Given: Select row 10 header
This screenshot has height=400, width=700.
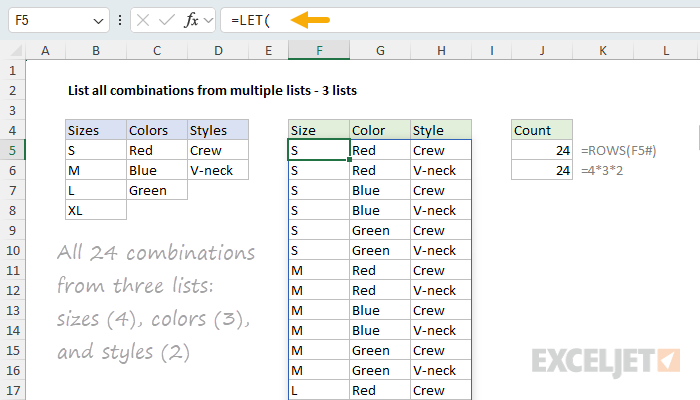Looking at the screenshot, I should (x=12, y=250).
